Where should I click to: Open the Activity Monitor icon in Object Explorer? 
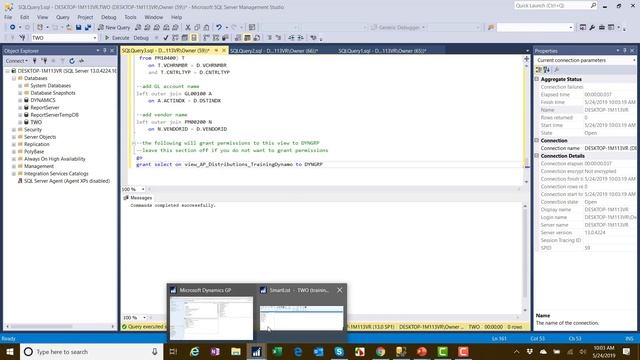[82, 61]
